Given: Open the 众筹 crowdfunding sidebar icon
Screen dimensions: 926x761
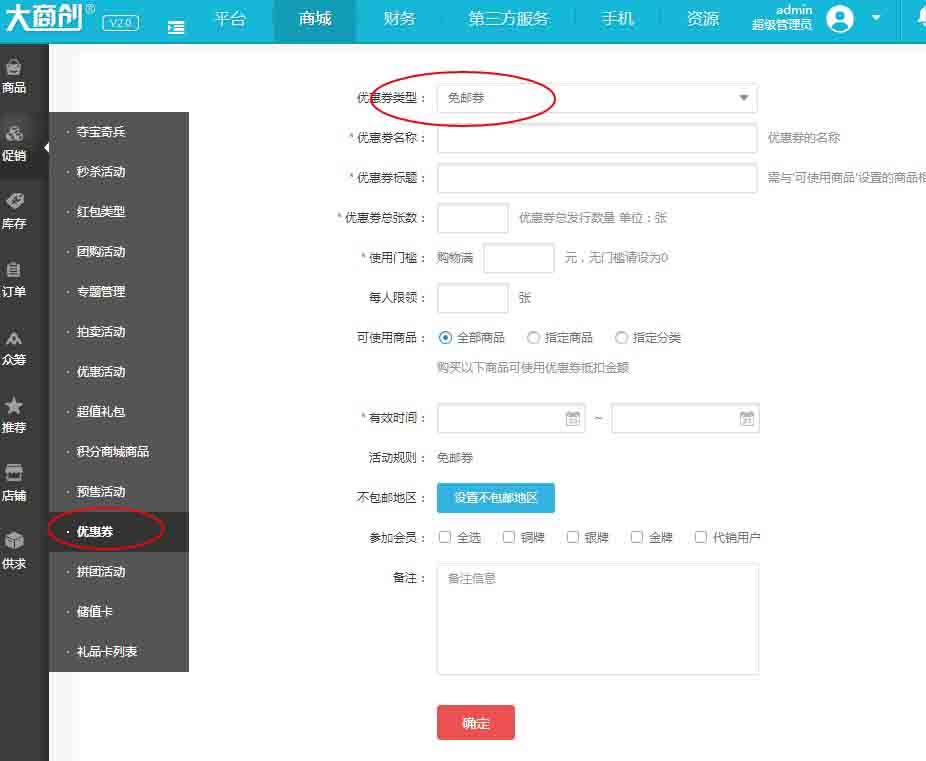Looking at the screenshot, I should pos(14,339).
